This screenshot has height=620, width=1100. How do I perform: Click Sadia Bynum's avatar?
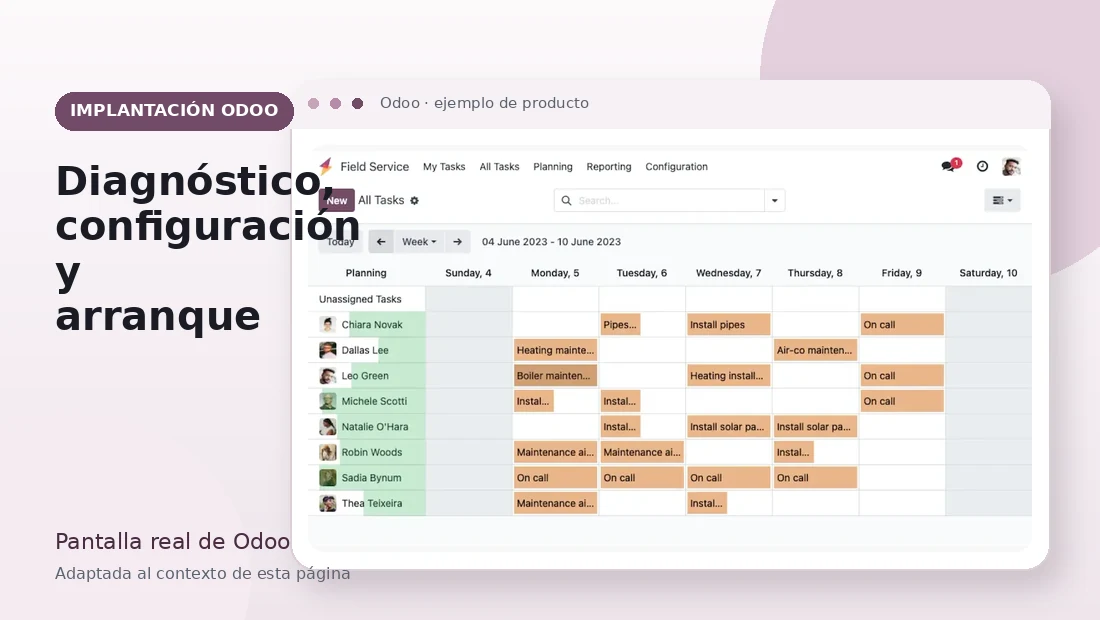(x=328, y=478)
